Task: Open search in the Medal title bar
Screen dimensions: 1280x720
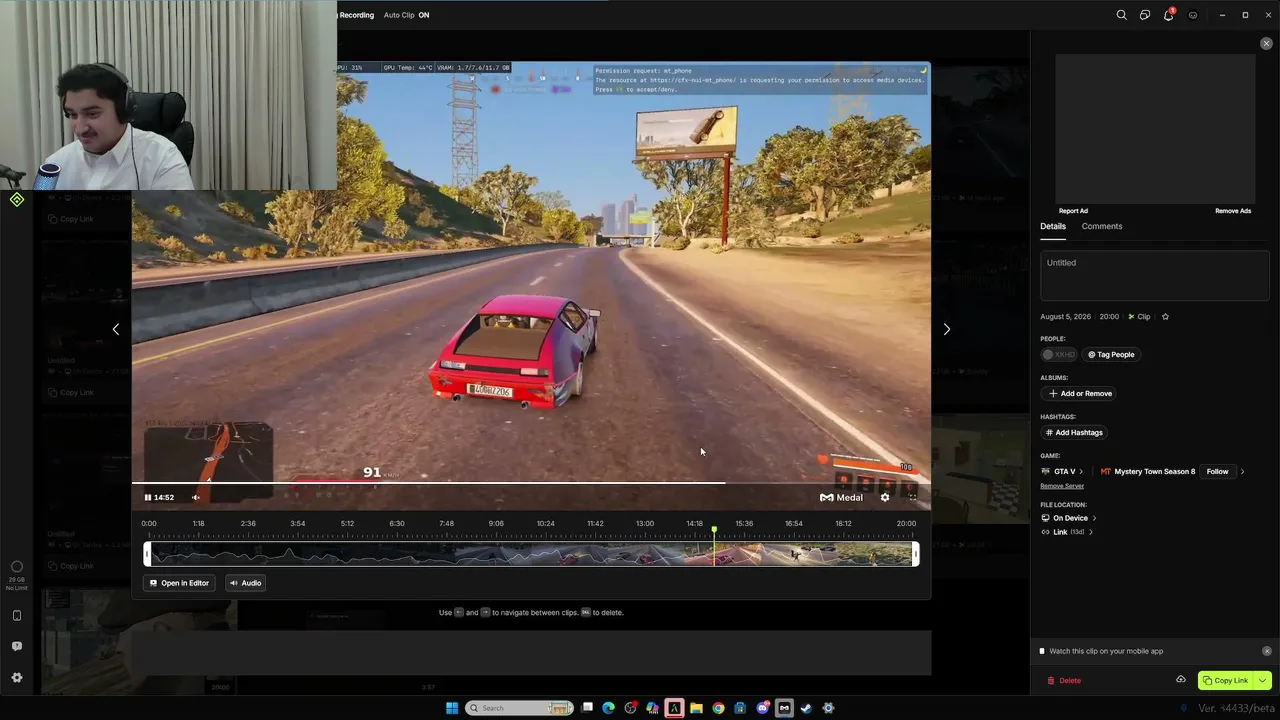Action: [x=1121, y=15]
